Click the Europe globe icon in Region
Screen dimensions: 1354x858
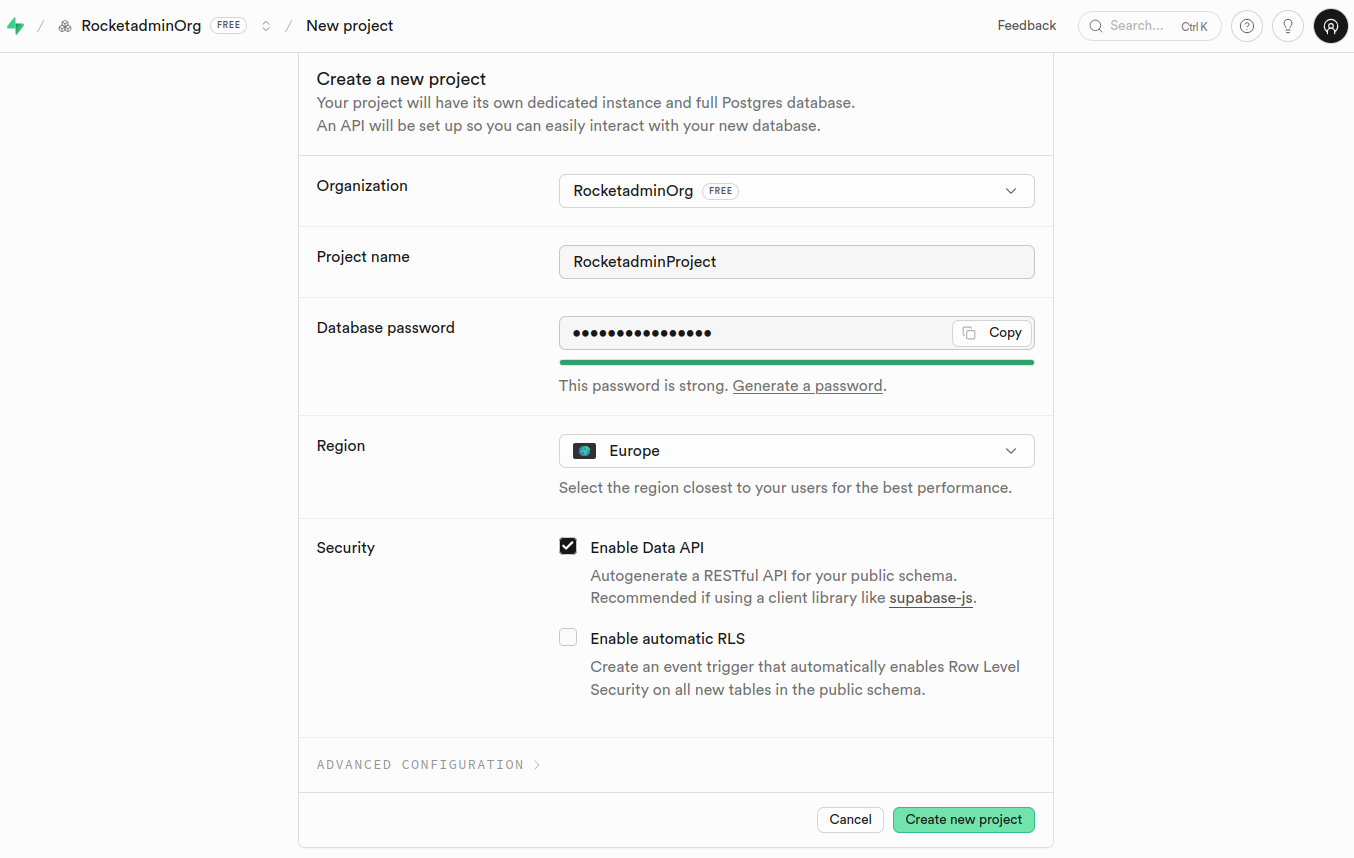pos(585,451)
